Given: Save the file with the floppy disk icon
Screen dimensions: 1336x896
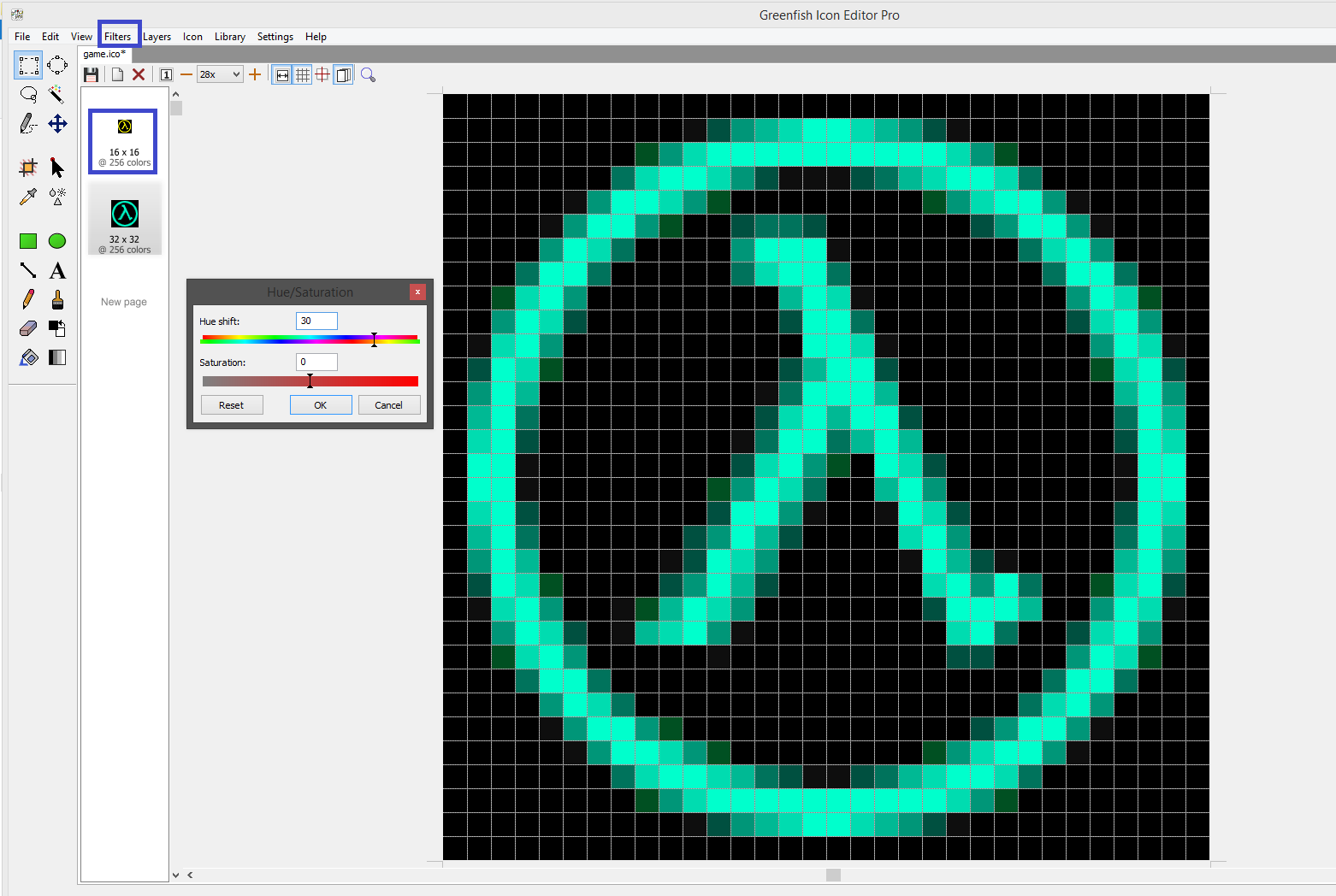Looking at the screenshot, I should (x=91, y=75).
